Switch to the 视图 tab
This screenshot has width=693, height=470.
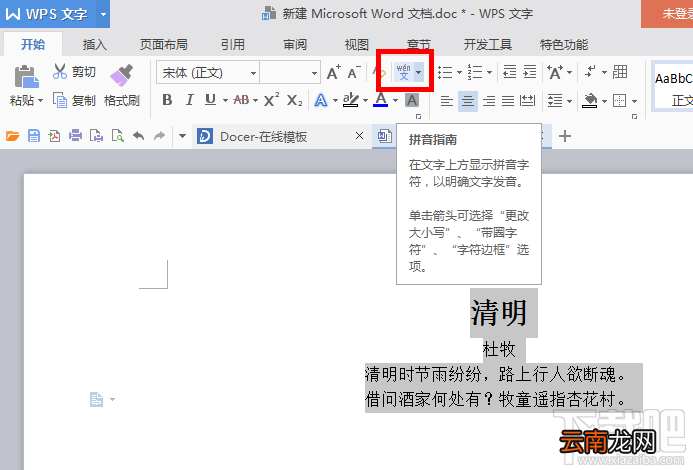tap(357, 44)
